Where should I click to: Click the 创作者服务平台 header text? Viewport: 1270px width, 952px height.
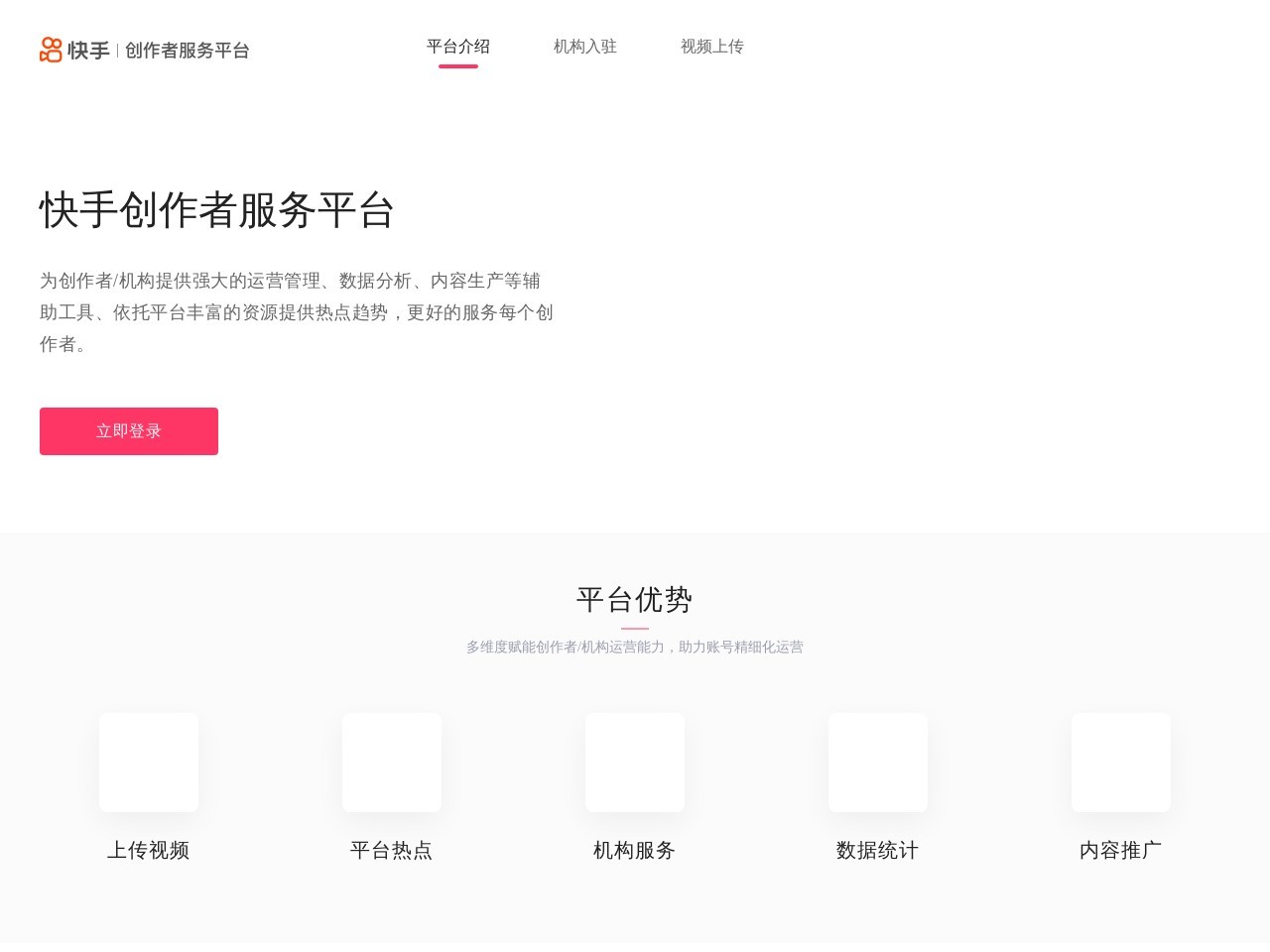188,51
